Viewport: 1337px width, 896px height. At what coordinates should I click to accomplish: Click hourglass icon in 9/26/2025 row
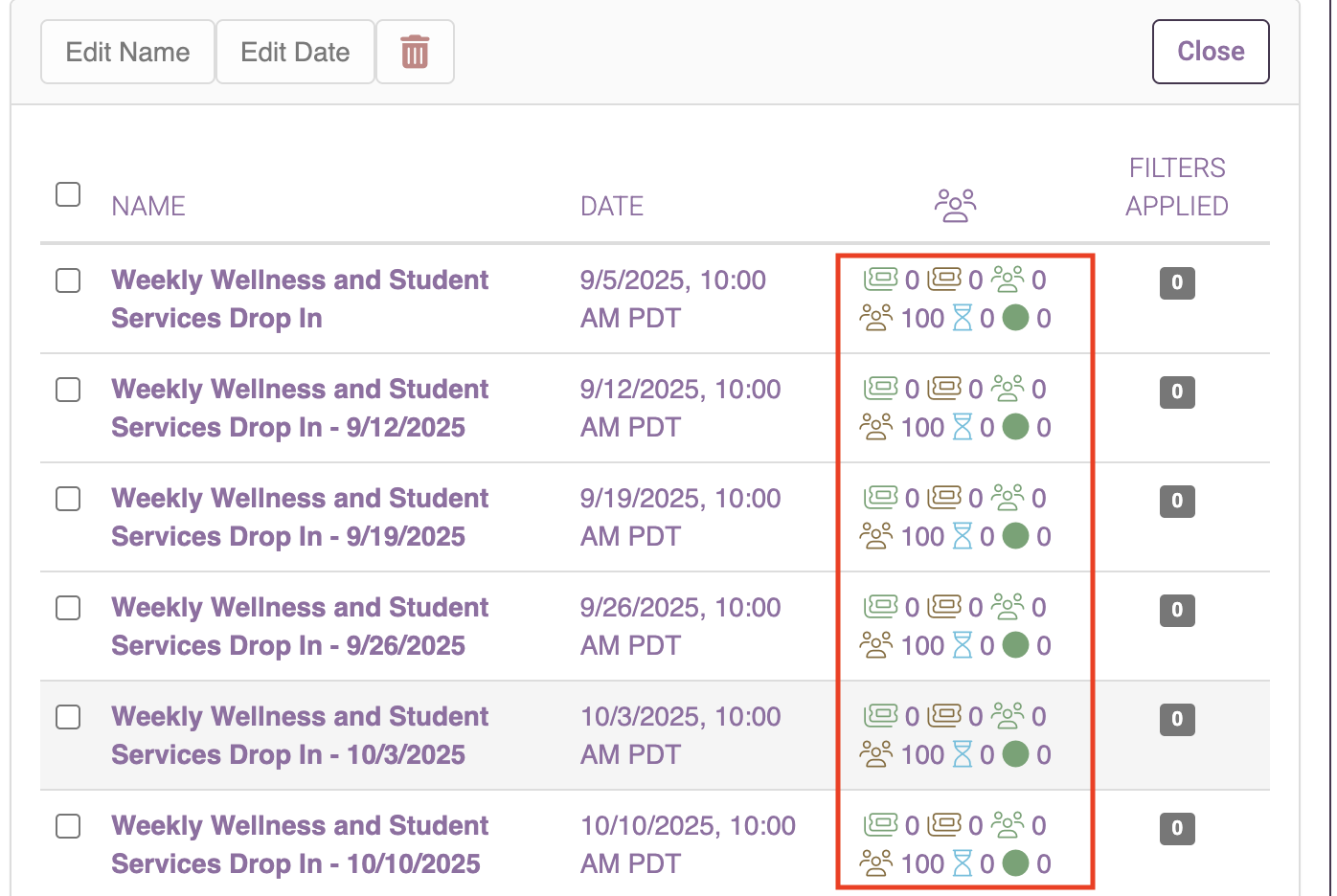click(963, 645)
